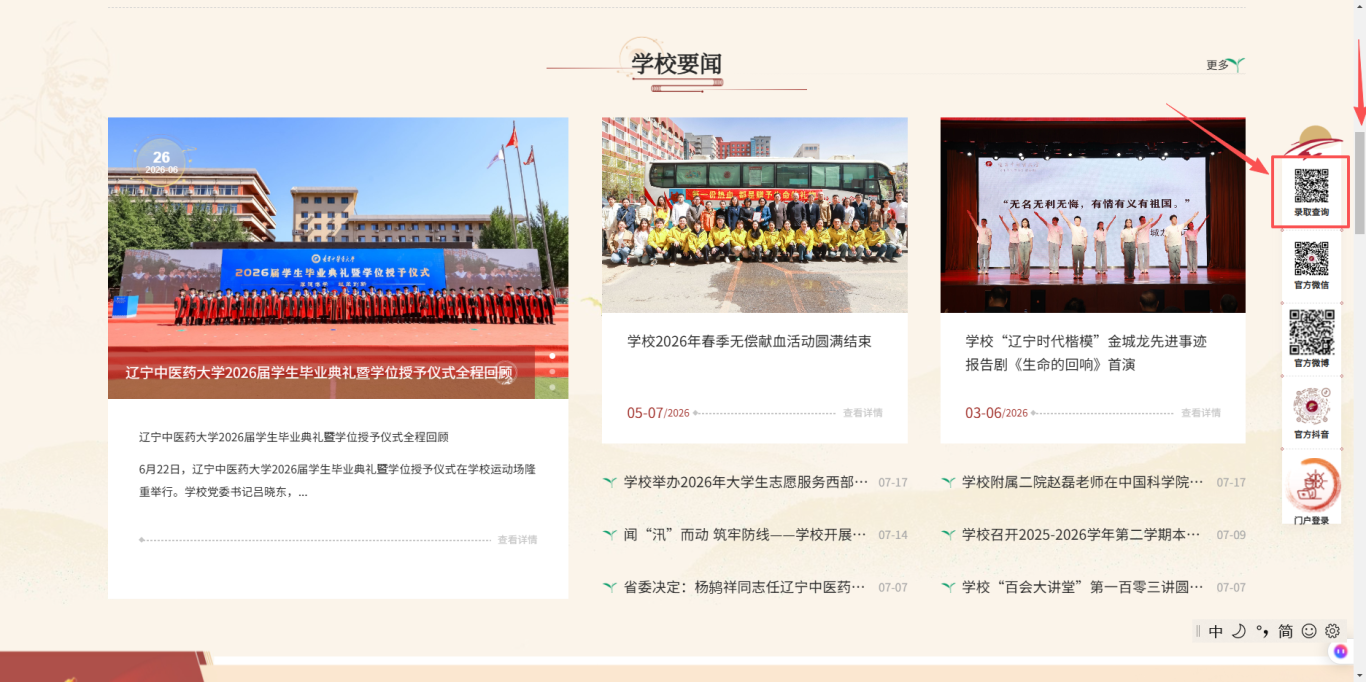Click 查看详情 next to 03-06/2026

(x=1200, y=413)
